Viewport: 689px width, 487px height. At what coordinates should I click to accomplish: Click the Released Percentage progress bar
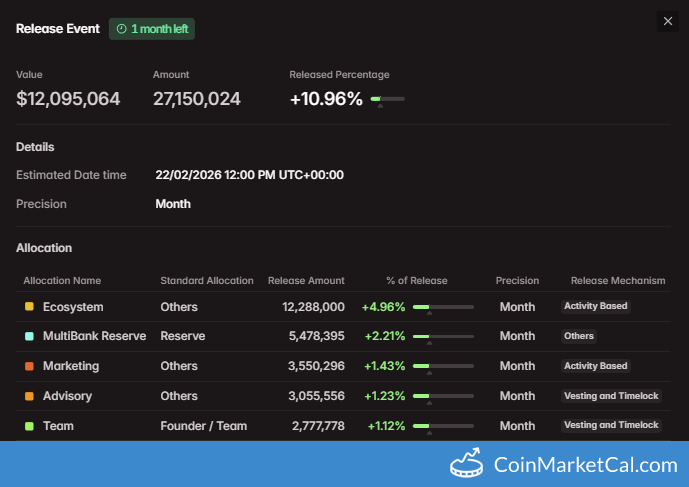pyautogui.click(x=388, y=99)
